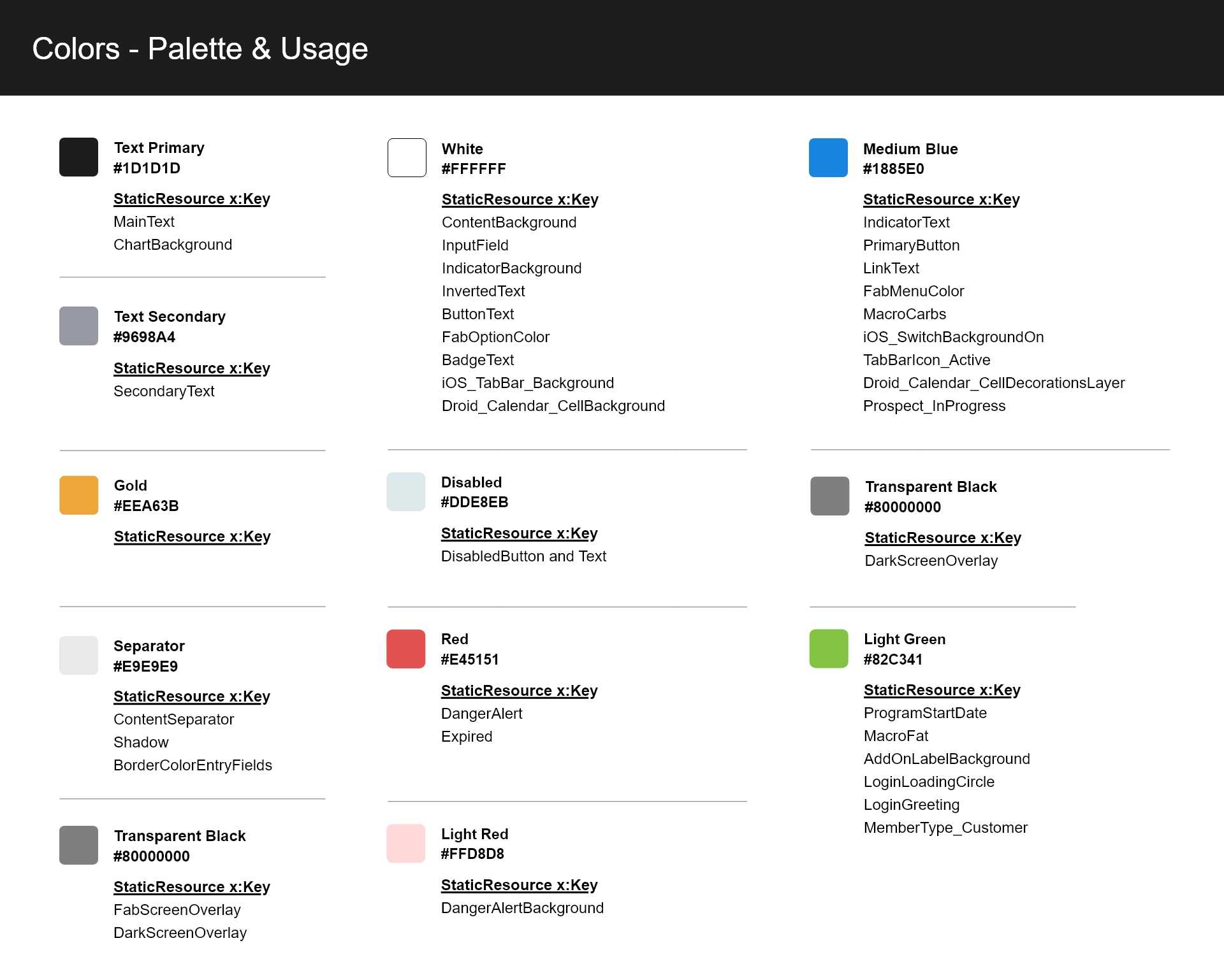The height and width of the screenshot is (980, 1224).
Task: Select the Separator light gray swatch
Action: coord(78,655)
